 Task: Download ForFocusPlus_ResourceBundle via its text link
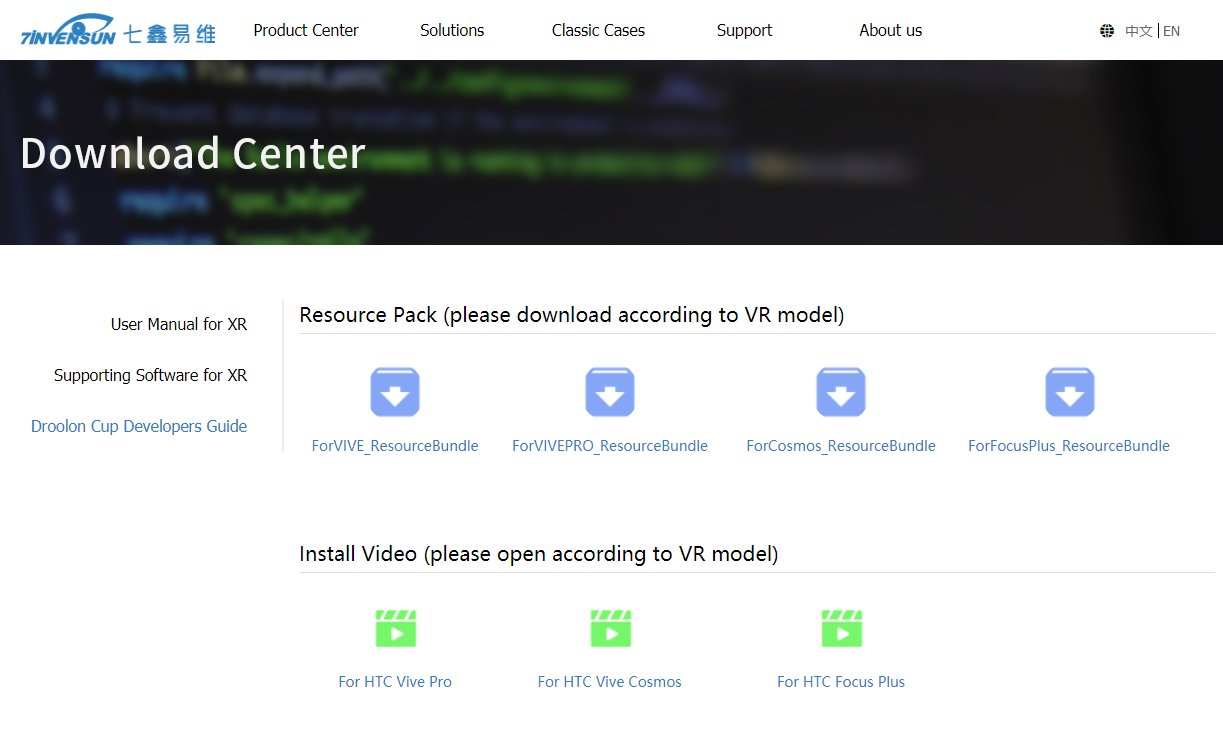click(1069, 446)
